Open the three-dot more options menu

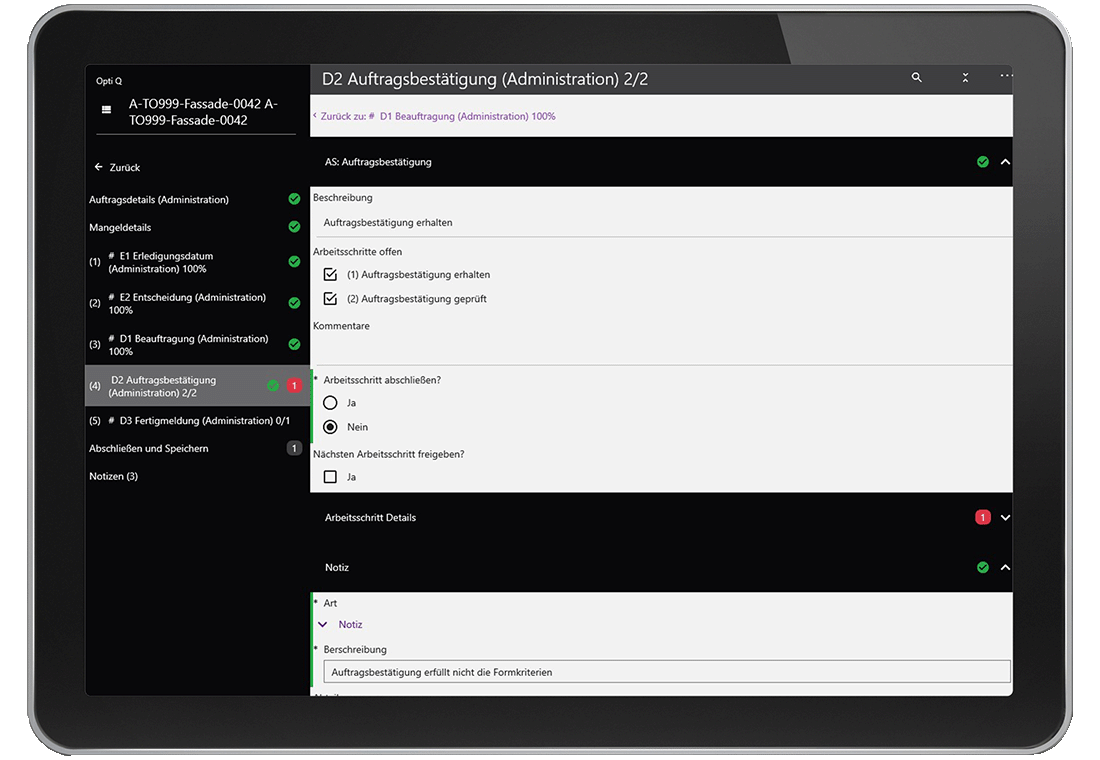coord(1005,77)
